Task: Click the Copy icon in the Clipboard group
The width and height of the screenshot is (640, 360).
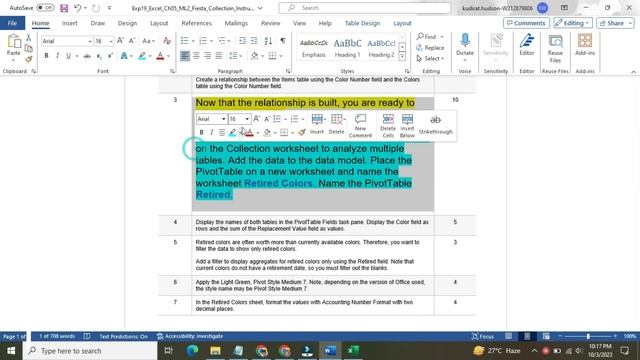Action: (x=29, y=48)
